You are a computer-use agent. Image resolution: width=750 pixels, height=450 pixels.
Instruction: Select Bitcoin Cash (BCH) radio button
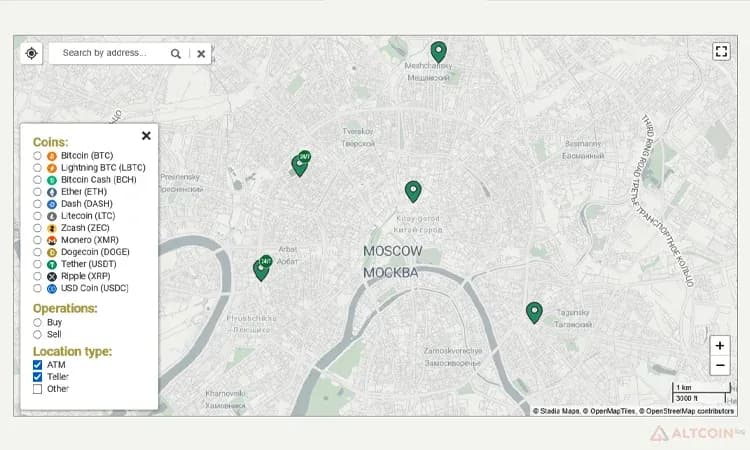tap(37, 180)
